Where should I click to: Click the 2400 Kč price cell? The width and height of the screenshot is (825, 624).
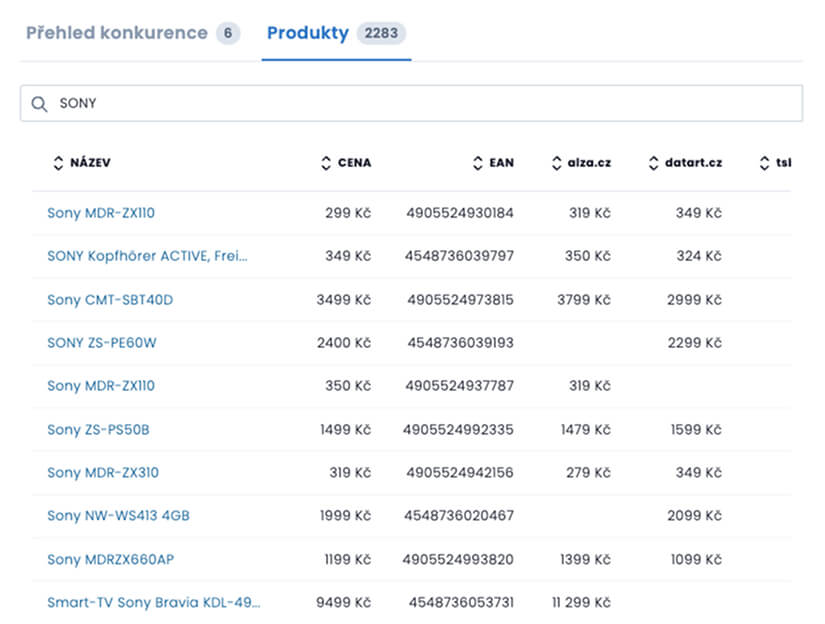pyautogui.click(x=344, y=343)
